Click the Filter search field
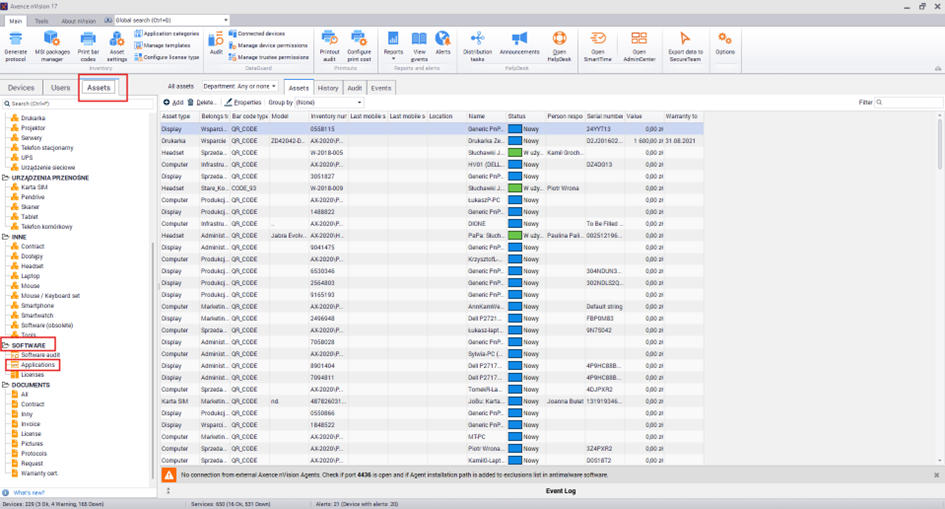Viewport: 945px width, 509px height. (908, 102)
